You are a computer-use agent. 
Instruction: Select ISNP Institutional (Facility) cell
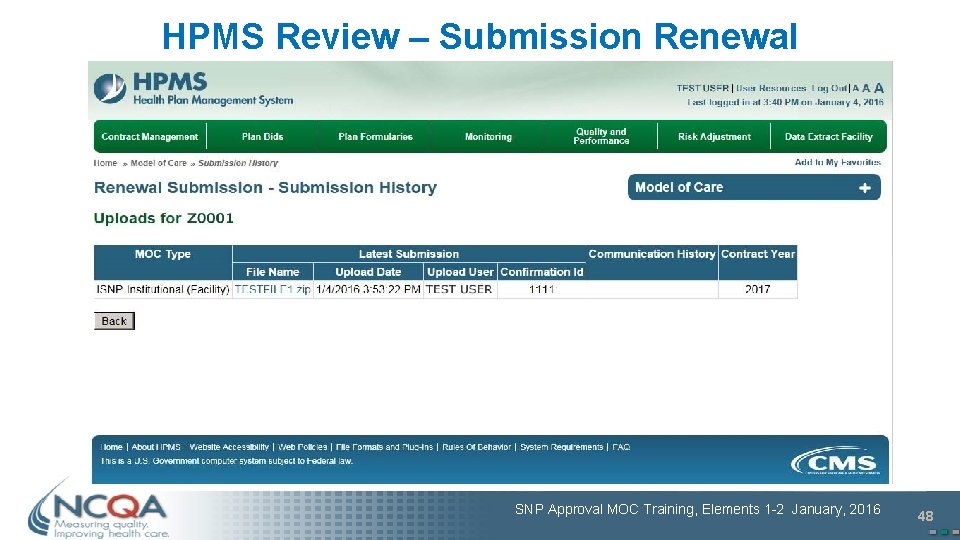point(163,289)
